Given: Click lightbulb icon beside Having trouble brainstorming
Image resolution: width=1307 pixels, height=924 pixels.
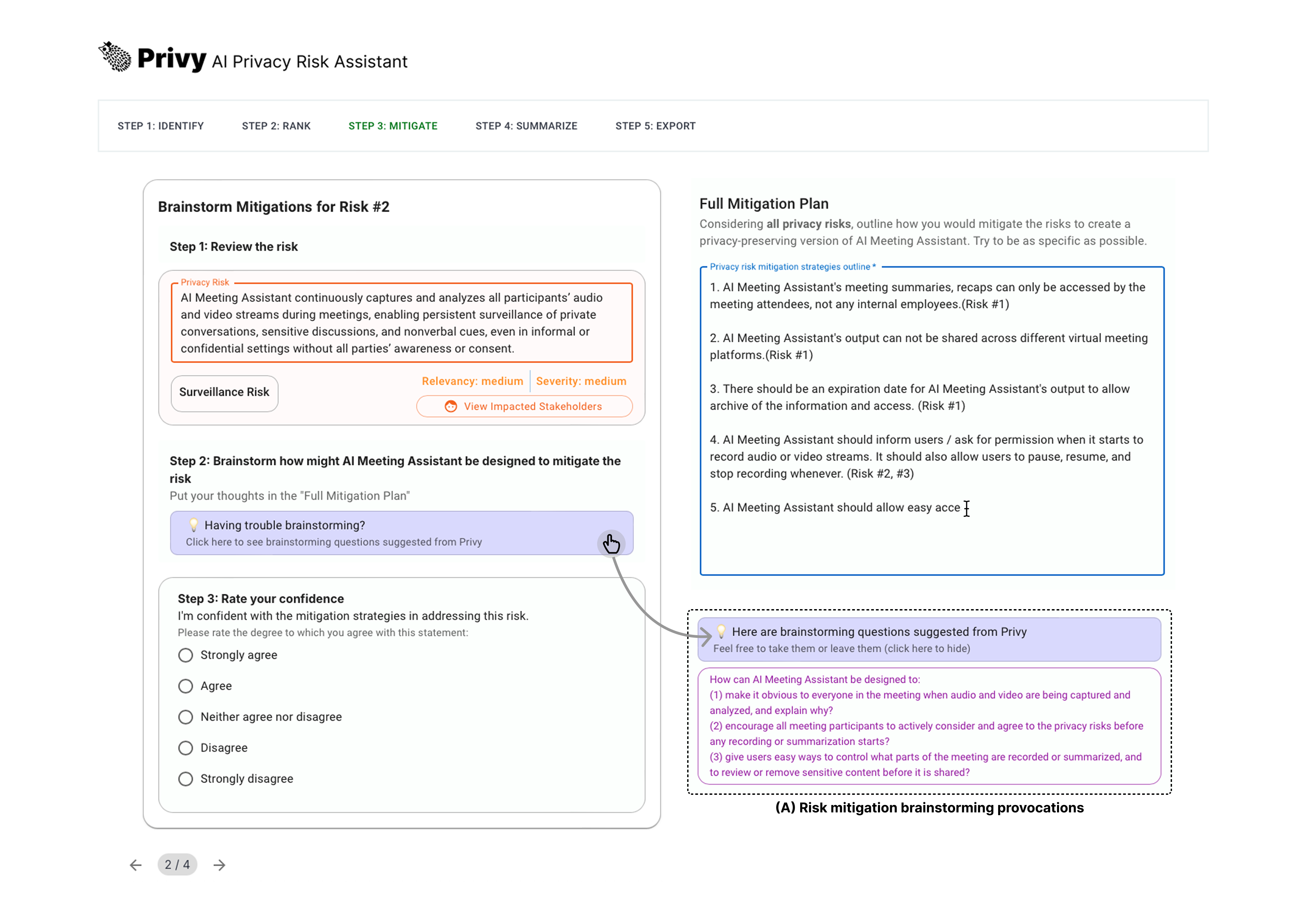Looking at the screenshot, I should [x=194, y=525].
